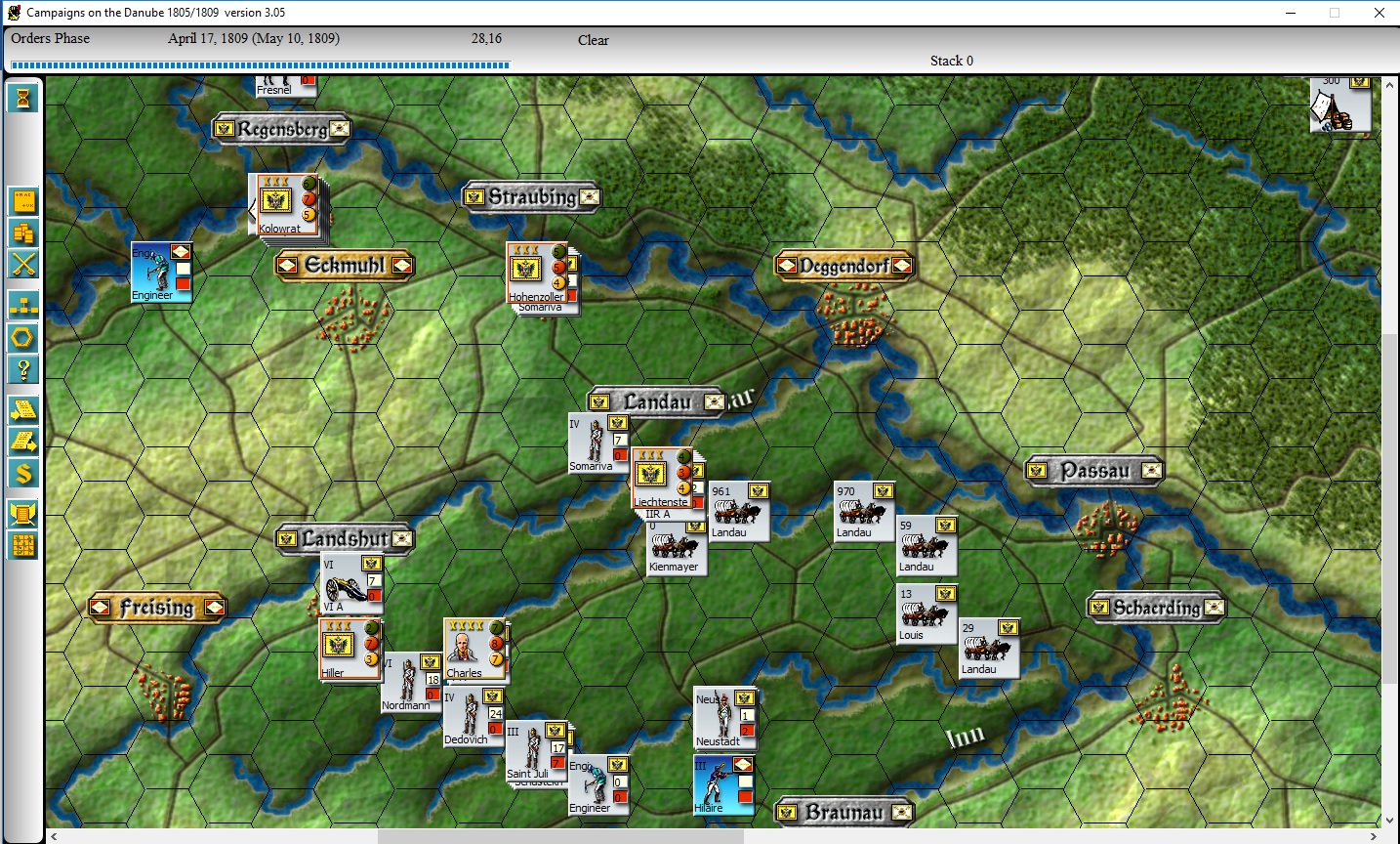Select the Liechtenstein corps counter
The height and width of the screenshot is (844, 1400).
(662, 478)
